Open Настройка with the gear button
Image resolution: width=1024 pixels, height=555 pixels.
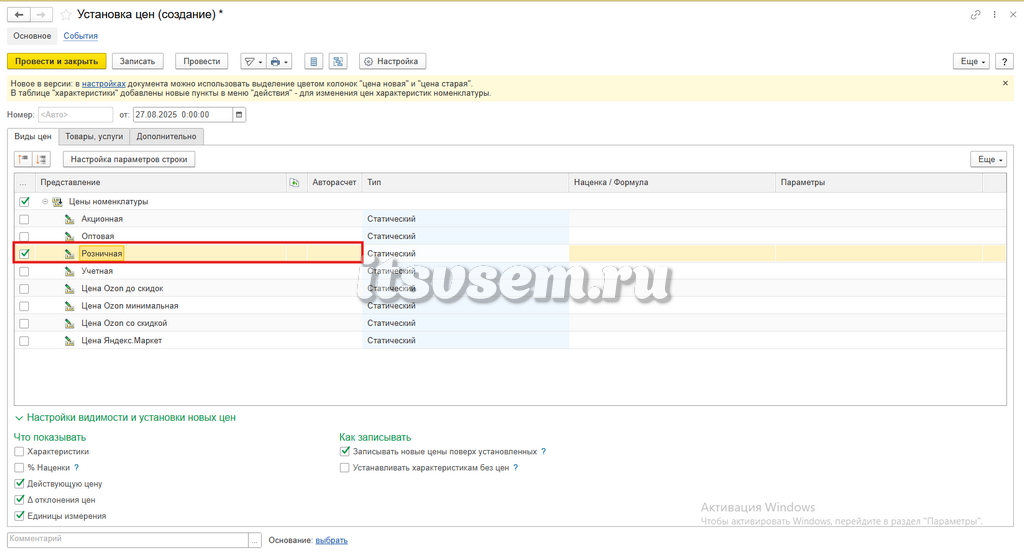click(392, 61)
